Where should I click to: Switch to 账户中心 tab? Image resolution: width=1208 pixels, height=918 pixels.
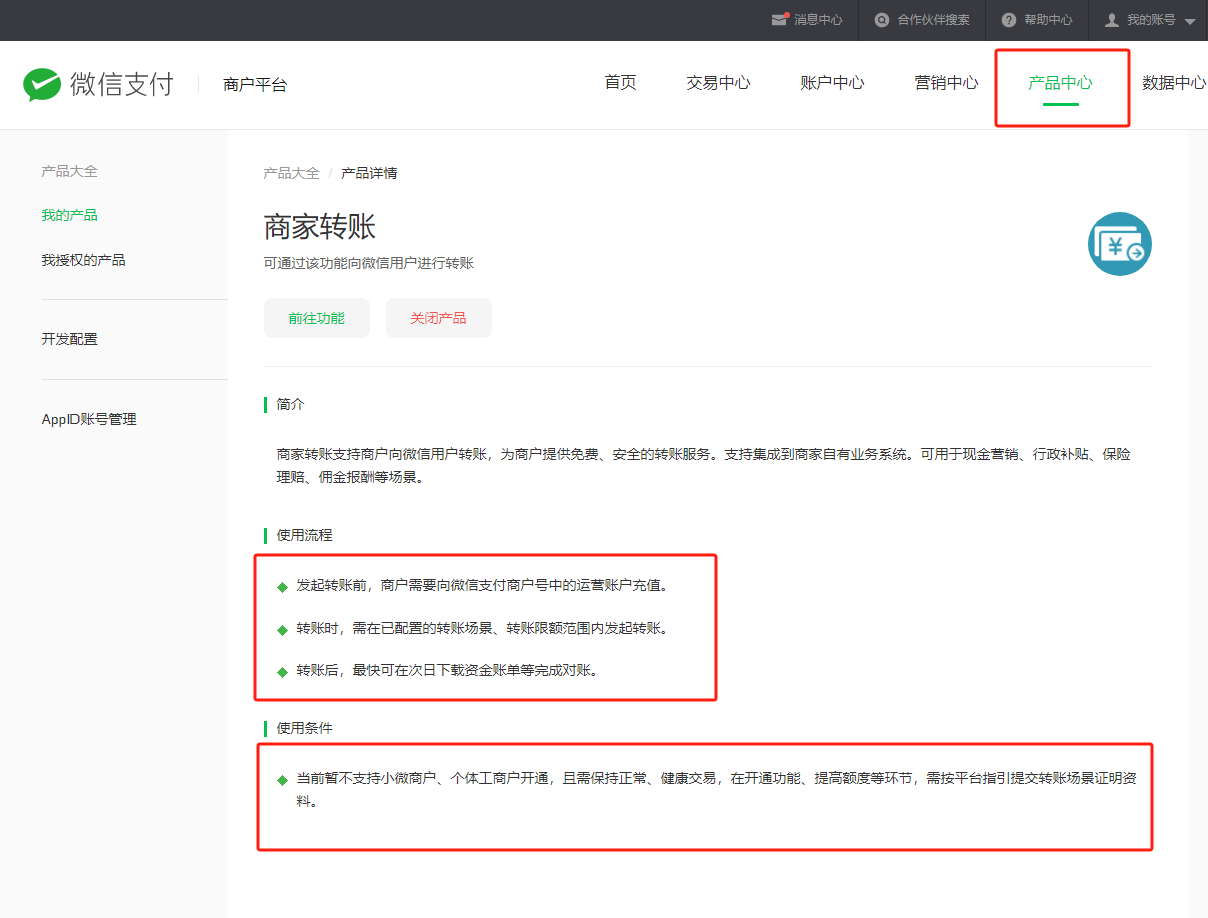click(x=832, y=83)
